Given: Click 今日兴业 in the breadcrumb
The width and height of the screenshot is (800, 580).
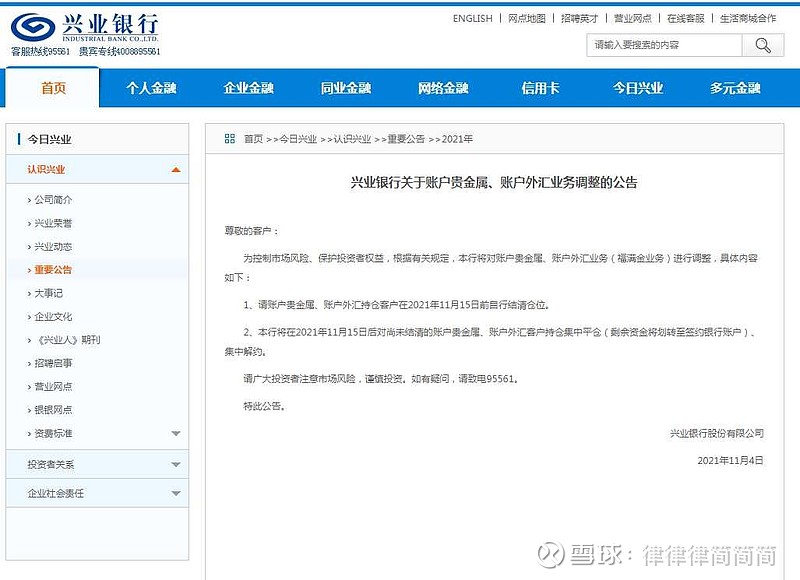Looking at the screenshot, I should (298, 139).
